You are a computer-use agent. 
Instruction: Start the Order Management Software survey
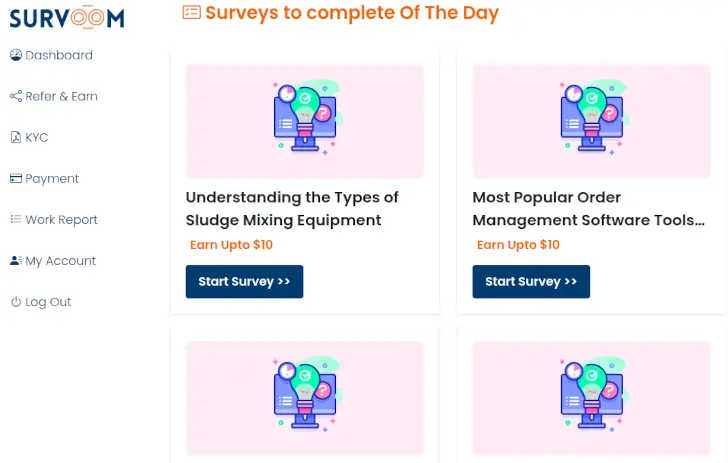pos(531,282)
